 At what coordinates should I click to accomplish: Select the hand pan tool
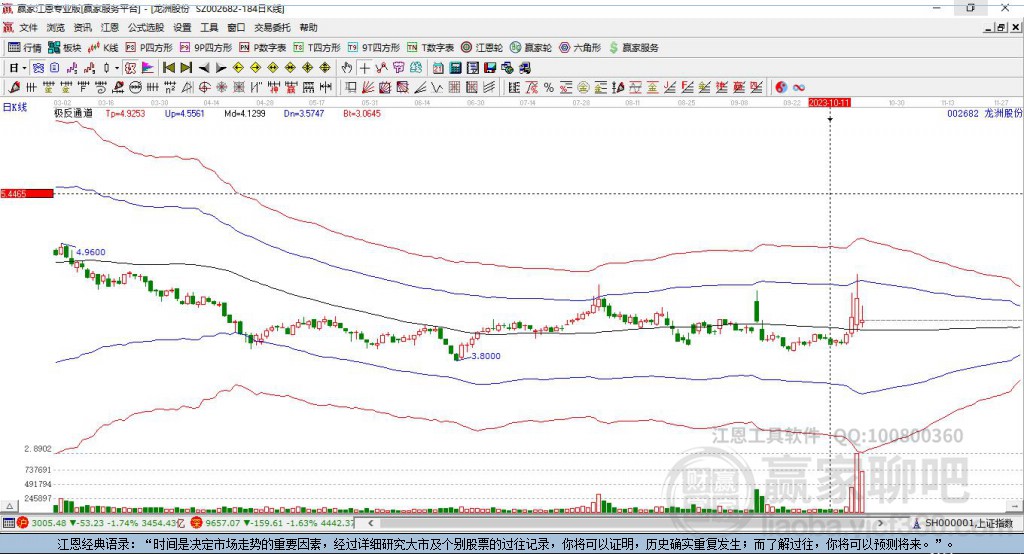pos(347,68)
